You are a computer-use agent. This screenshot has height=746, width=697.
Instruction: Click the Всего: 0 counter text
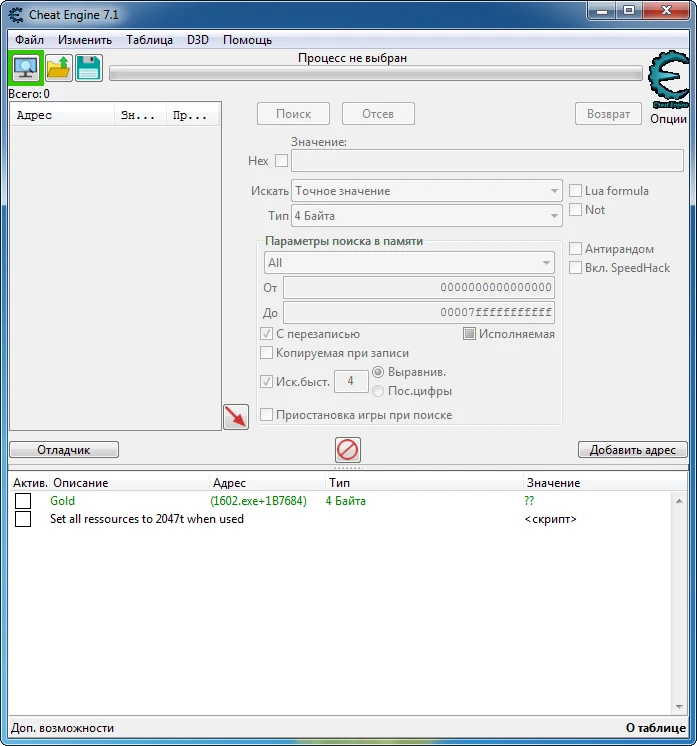(29, 94)
